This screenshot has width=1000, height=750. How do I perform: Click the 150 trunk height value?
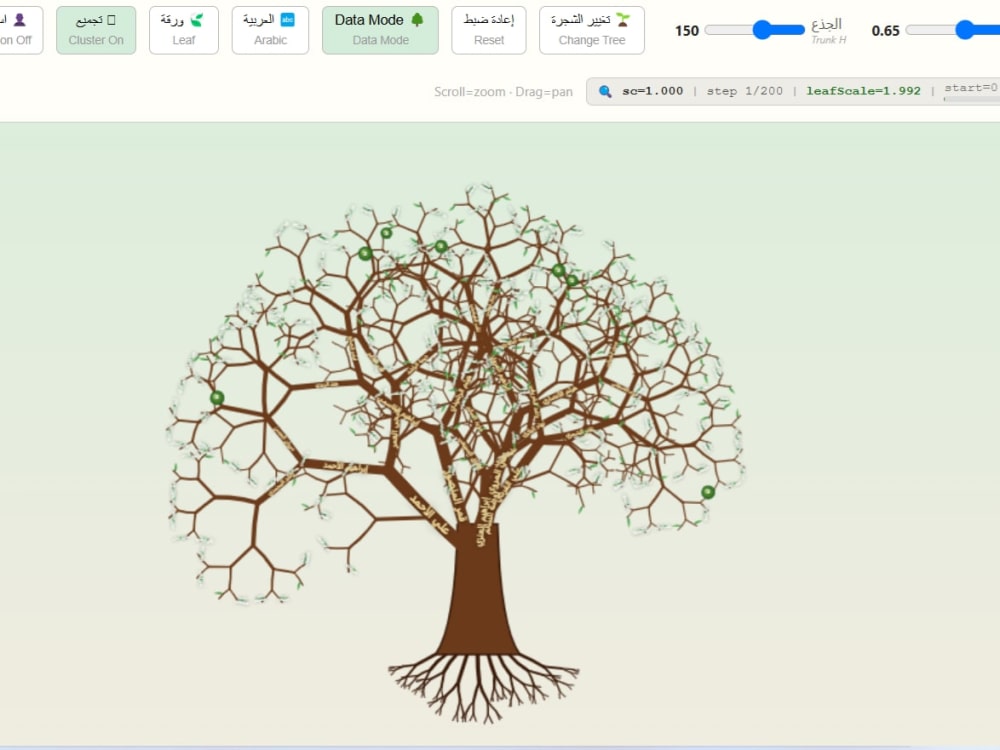687,31
